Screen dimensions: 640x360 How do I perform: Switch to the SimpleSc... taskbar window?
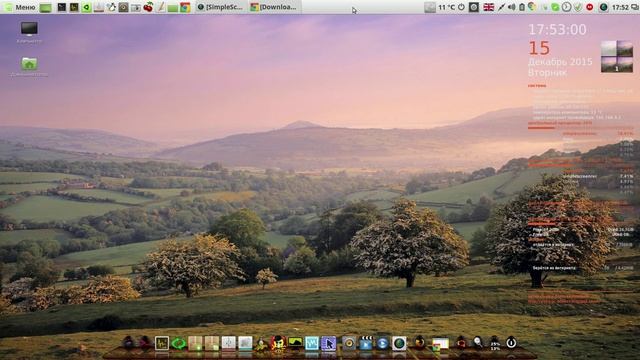(220, 7)
